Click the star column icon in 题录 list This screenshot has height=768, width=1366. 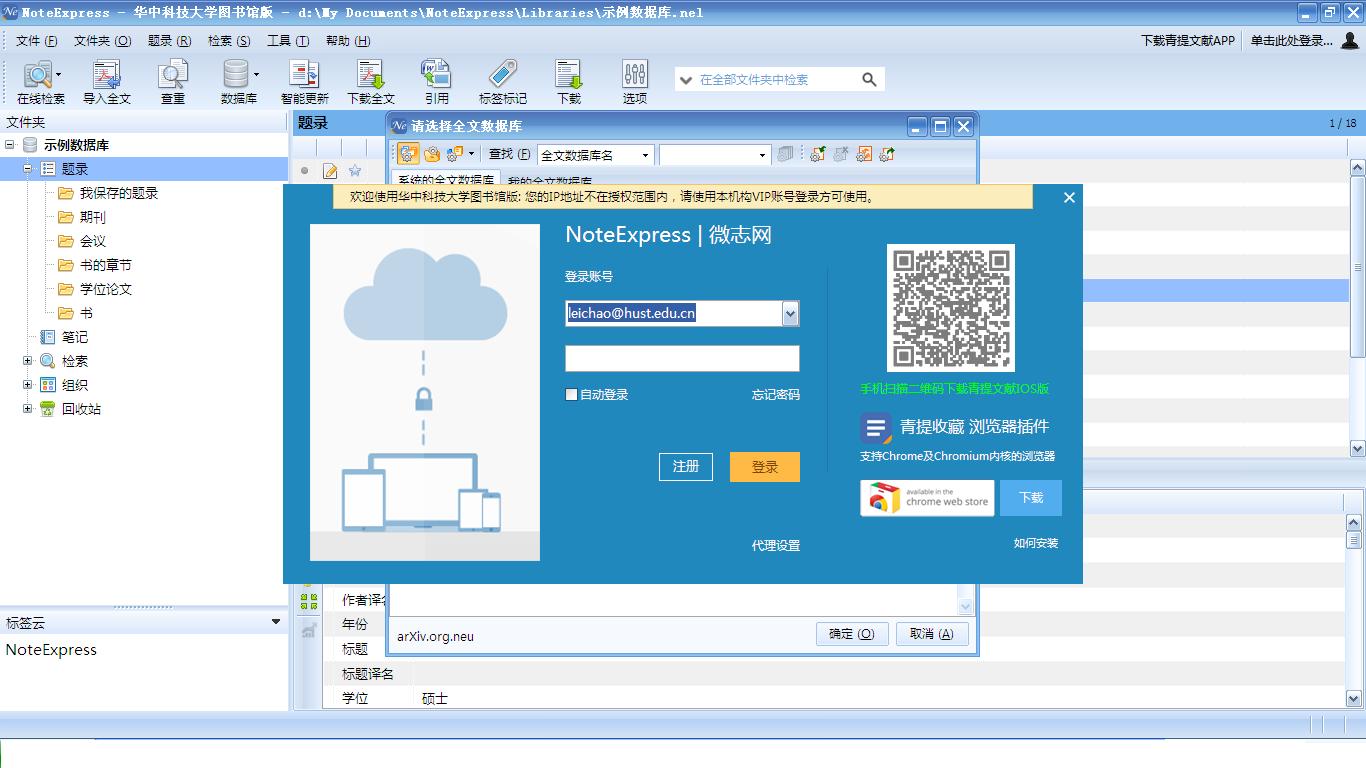[354, 171]
